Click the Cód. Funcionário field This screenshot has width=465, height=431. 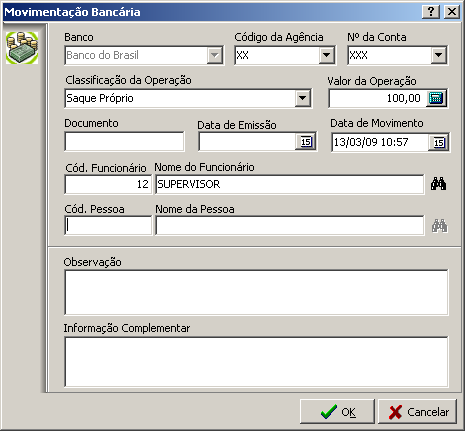108,184
